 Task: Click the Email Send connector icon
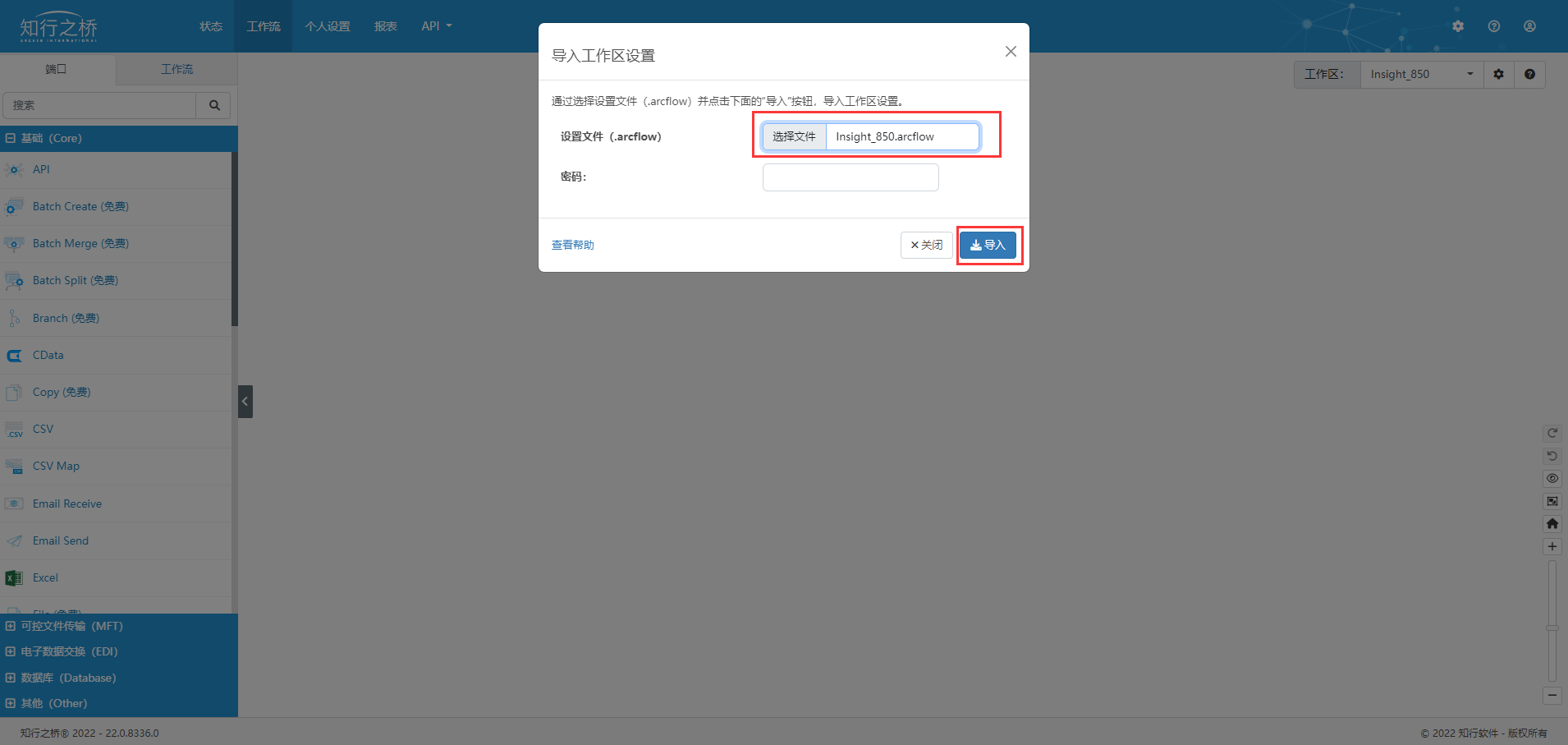14,540
